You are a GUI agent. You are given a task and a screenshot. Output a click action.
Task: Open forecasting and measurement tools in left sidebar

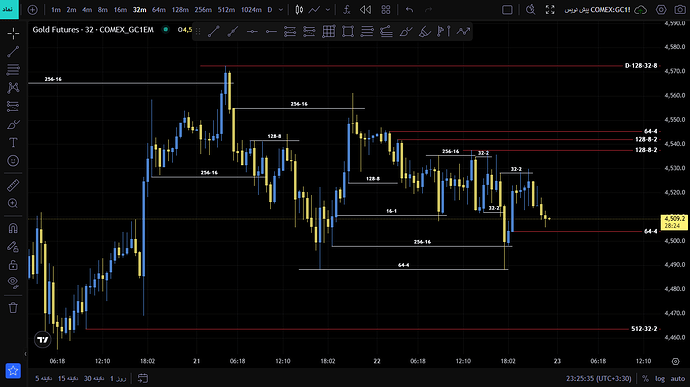pos(13,106)
